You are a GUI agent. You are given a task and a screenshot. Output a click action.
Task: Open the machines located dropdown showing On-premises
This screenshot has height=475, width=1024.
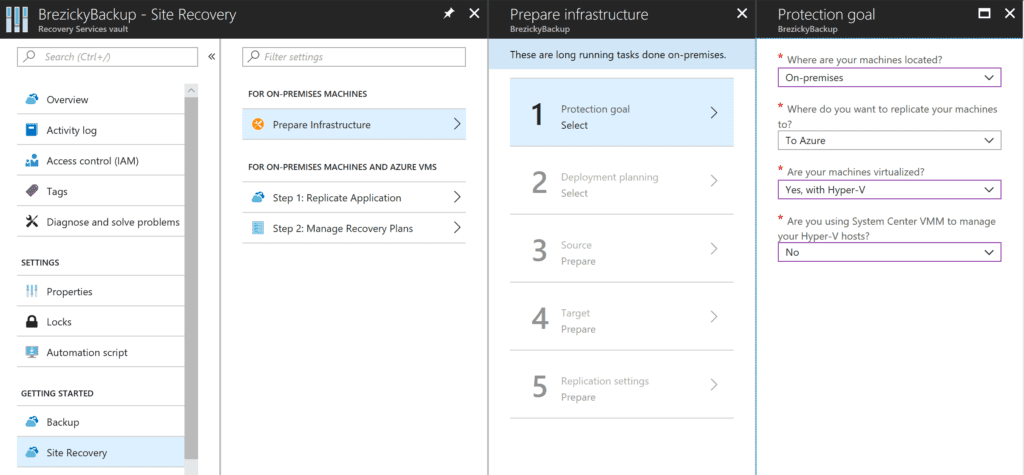pyautogui.click(x=889, y=78)
